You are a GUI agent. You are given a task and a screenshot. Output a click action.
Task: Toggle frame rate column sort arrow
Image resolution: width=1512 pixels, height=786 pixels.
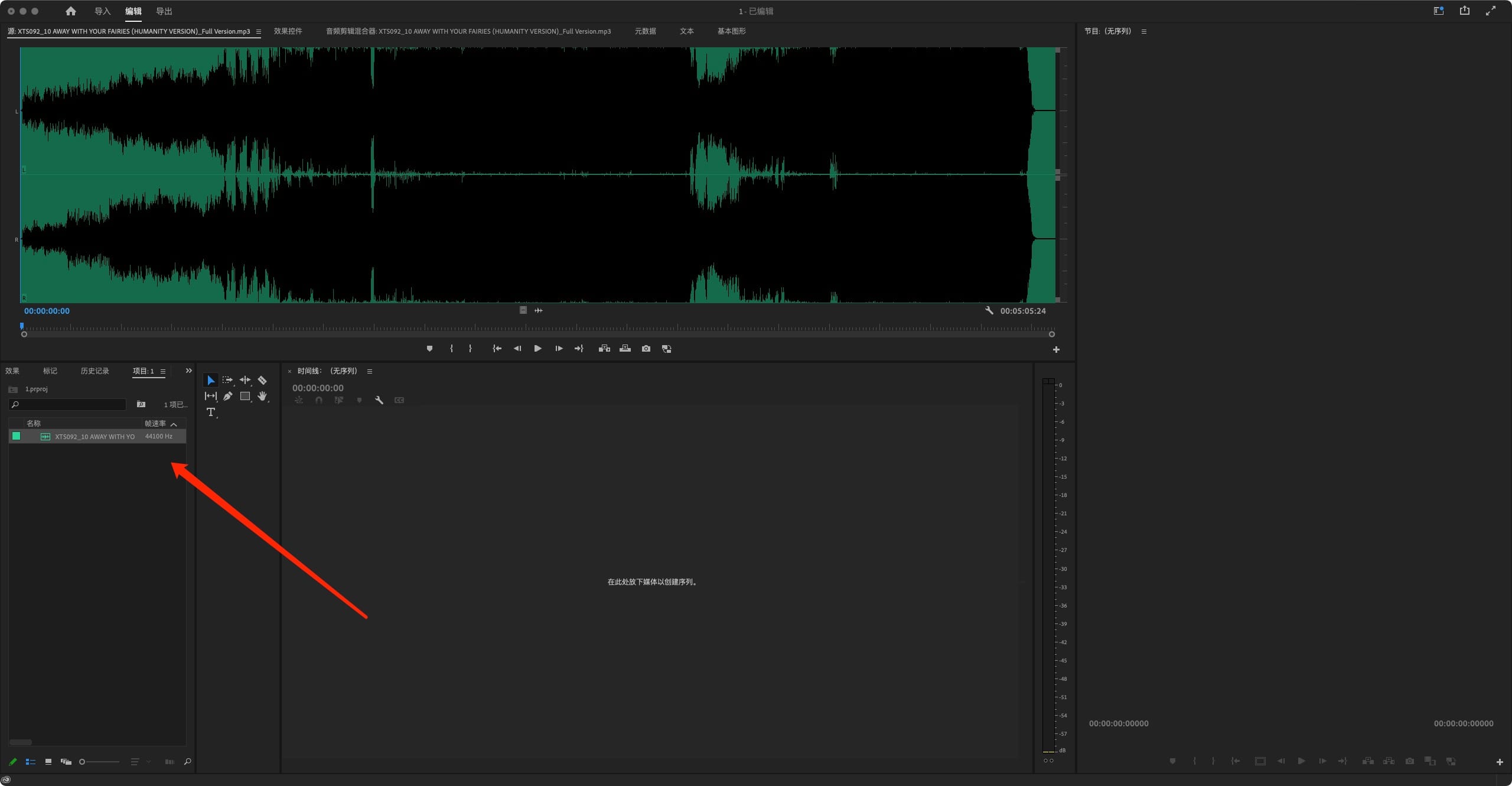tap(174, 424)
